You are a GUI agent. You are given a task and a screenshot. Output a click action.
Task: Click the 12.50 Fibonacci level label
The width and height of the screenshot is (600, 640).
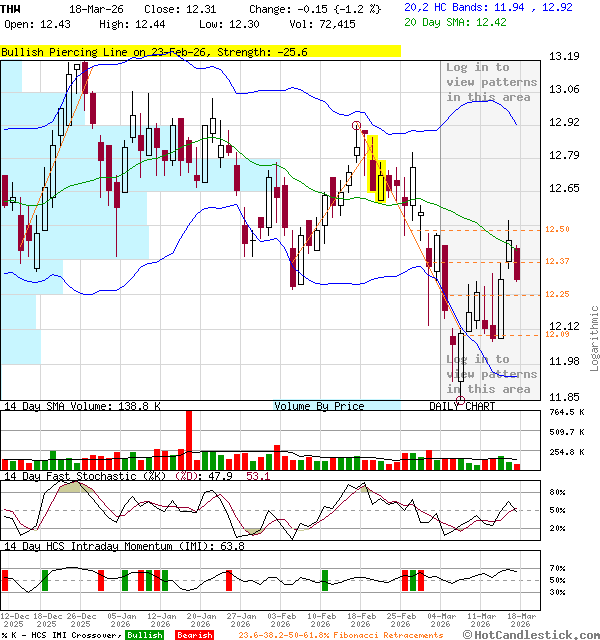pos(557,230)
